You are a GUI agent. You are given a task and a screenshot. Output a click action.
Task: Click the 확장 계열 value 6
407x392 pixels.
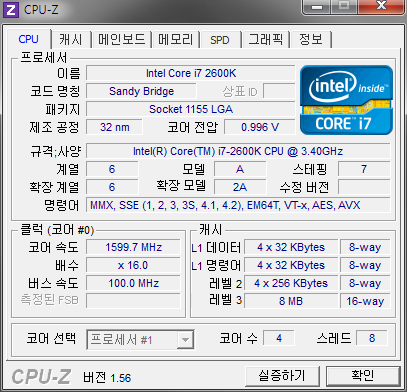click(112, 187)
